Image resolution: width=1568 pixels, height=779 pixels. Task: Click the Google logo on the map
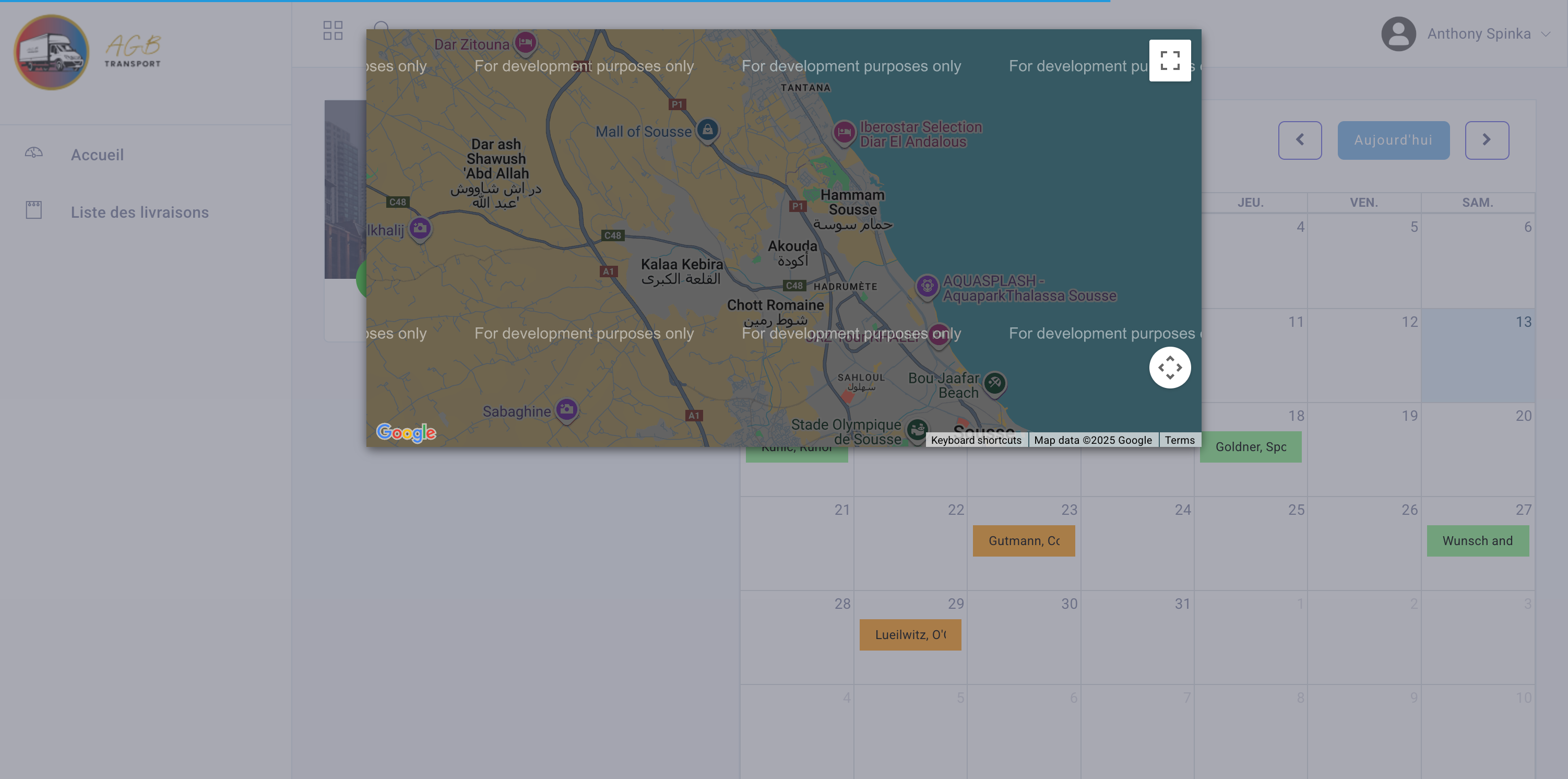406,432
